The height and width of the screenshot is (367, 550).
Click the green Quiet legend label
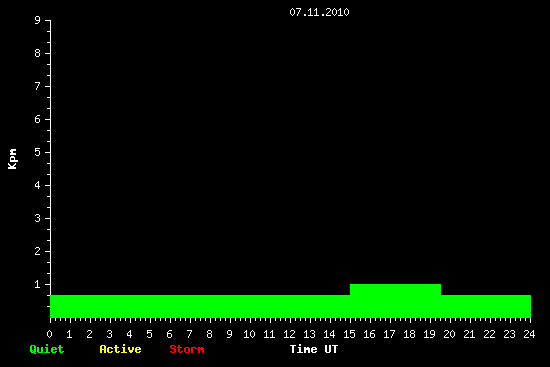47,349
